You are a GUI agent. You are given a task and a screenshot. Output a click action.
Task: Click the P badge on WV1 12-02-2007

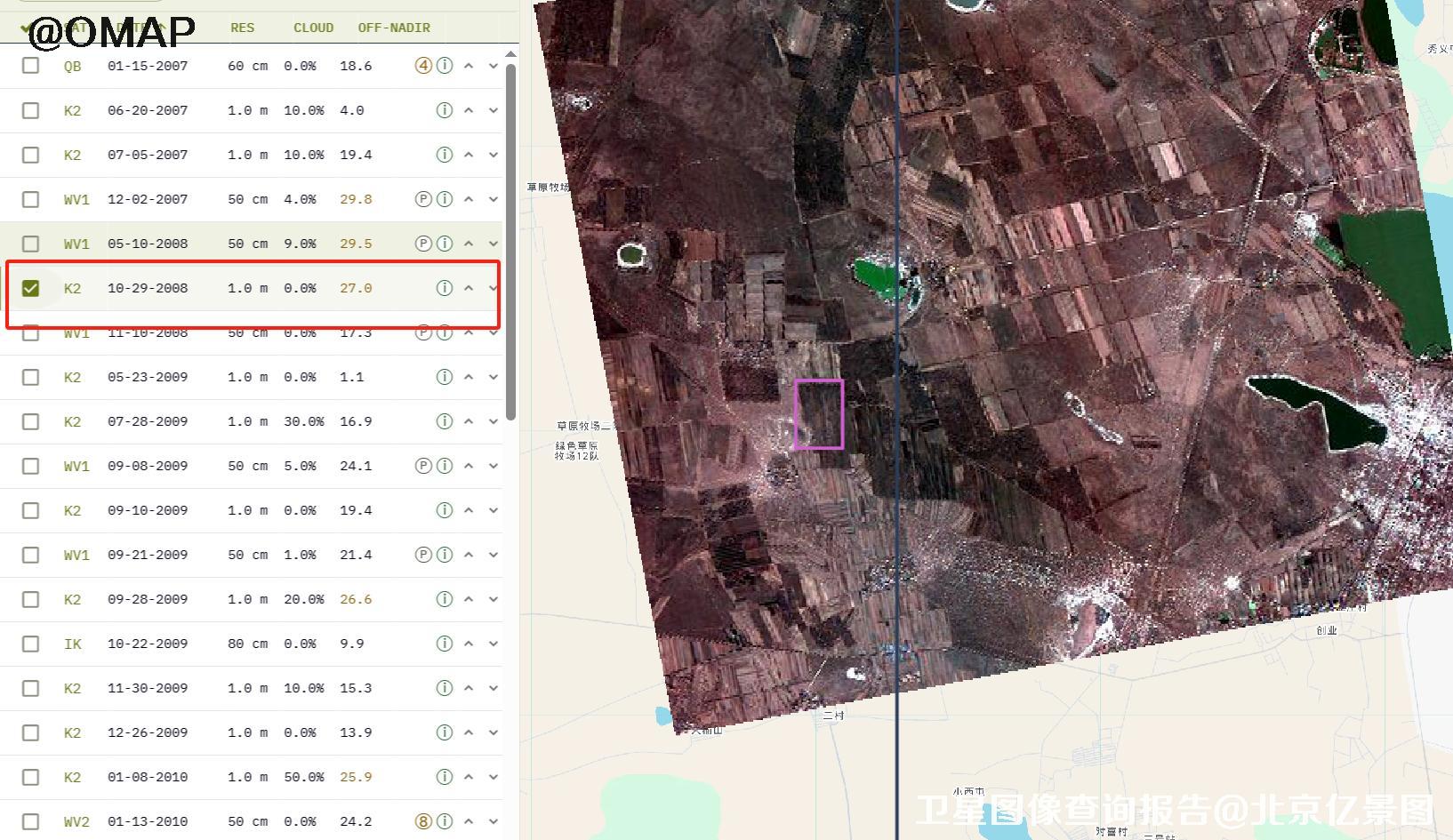424,199
